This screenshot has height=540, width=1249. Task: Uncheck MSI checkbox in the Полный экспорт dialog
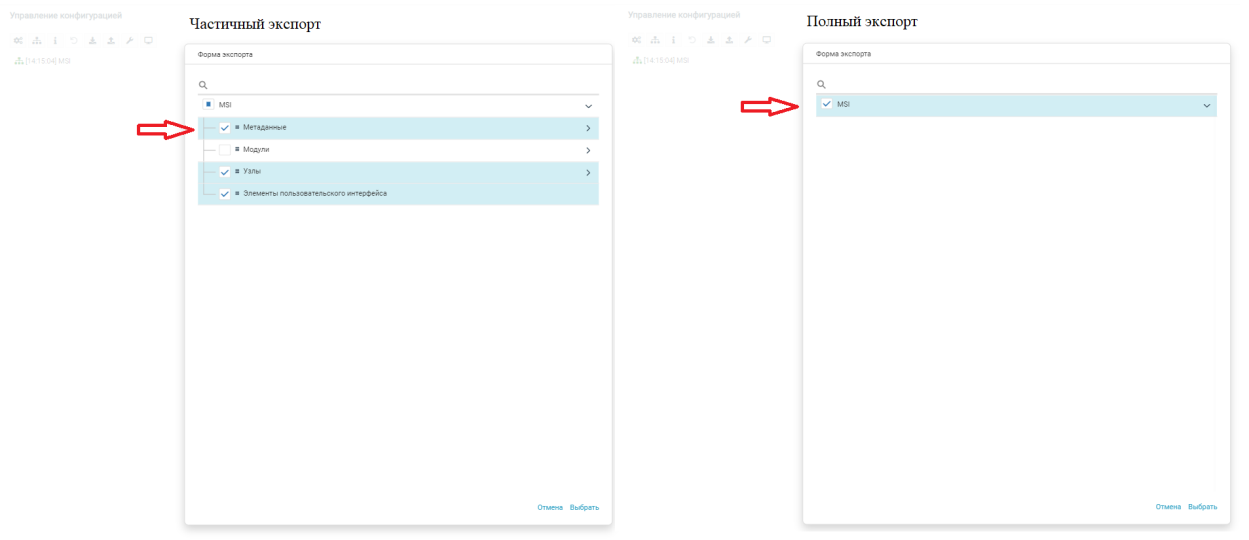tap(826, 105)
